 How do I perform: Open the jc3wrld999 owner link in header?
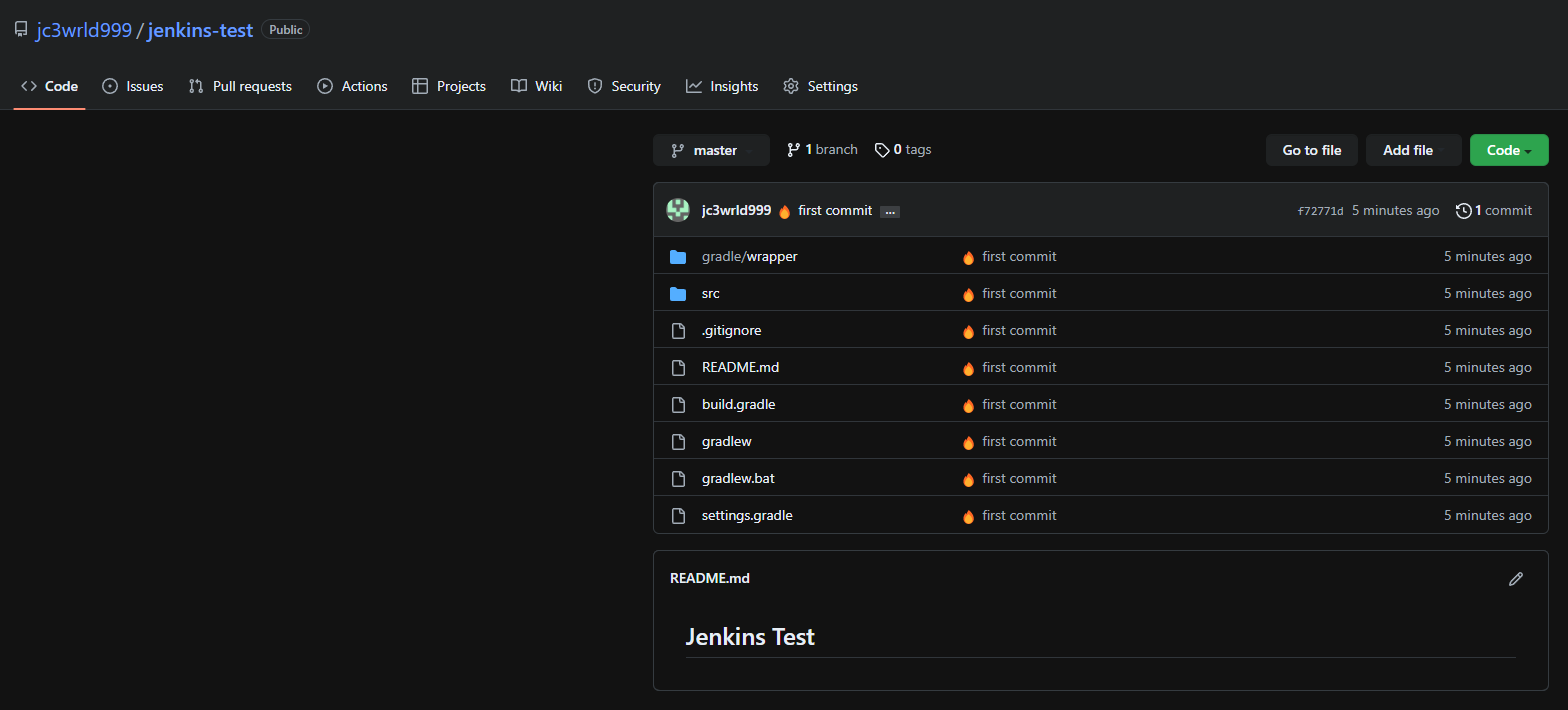pos(84,30)
